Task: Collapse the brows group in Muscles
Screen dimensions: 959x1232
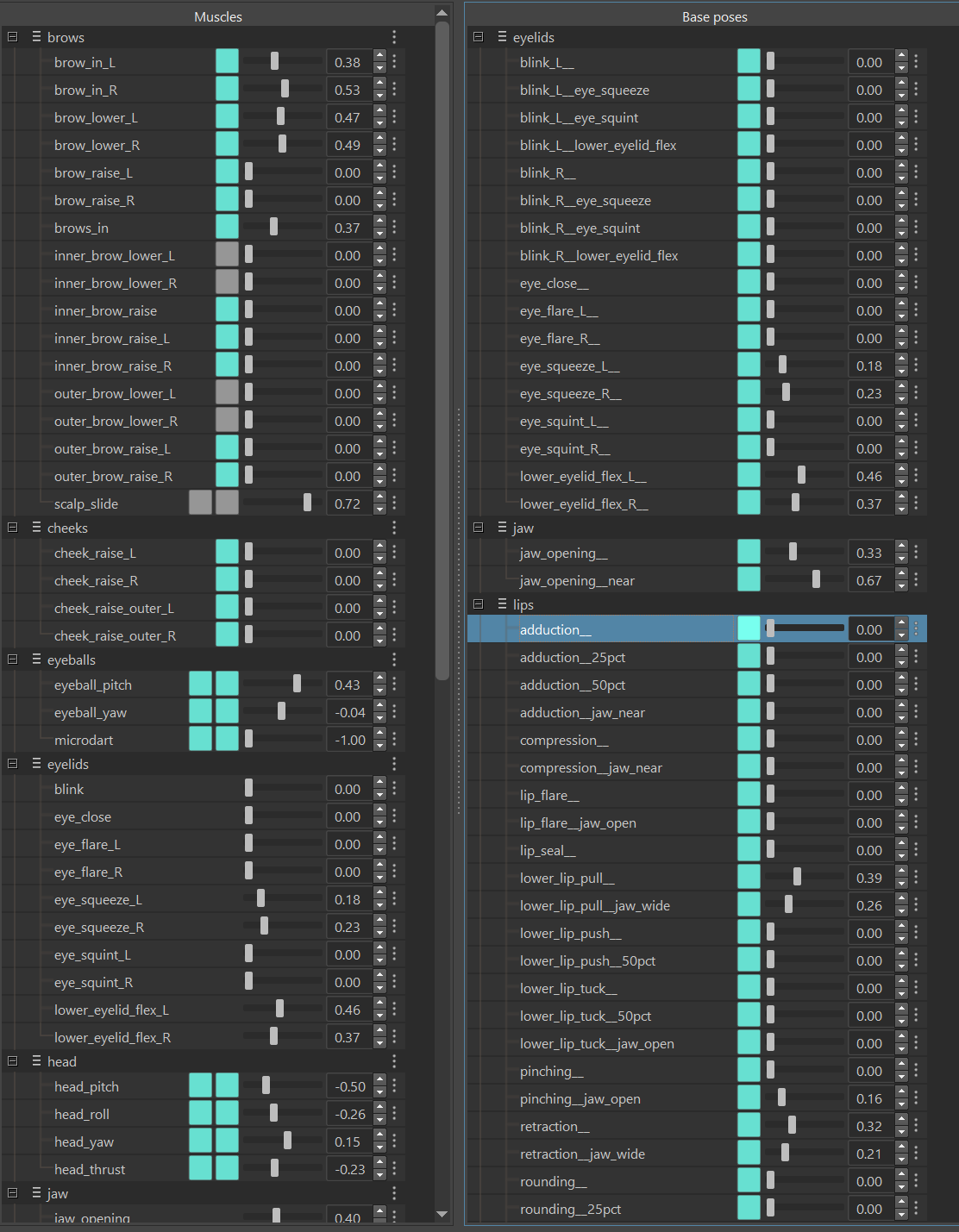Action: [12, 37]
